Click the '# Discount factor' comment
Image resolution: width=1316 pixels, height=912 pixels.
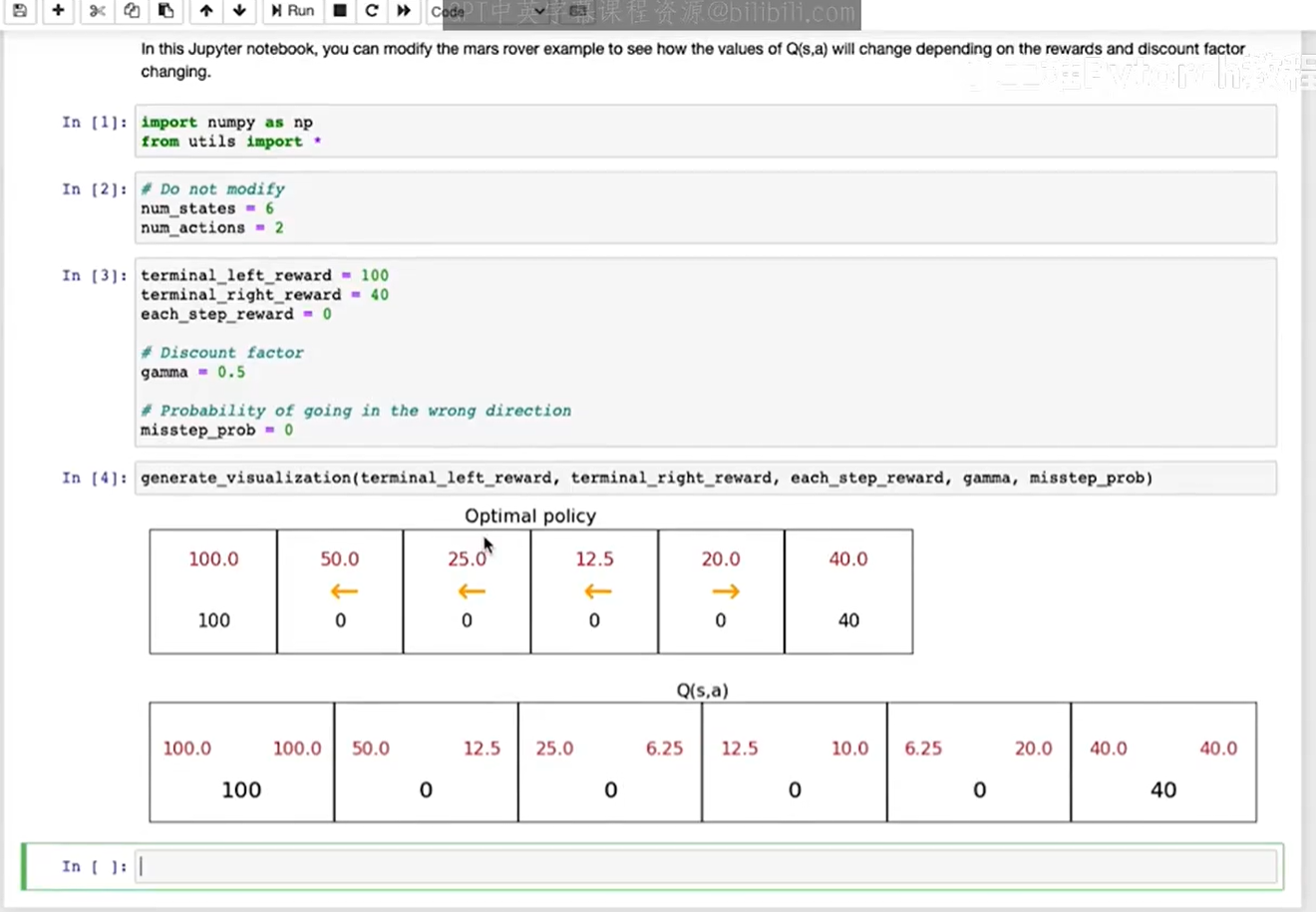point(222,353)
